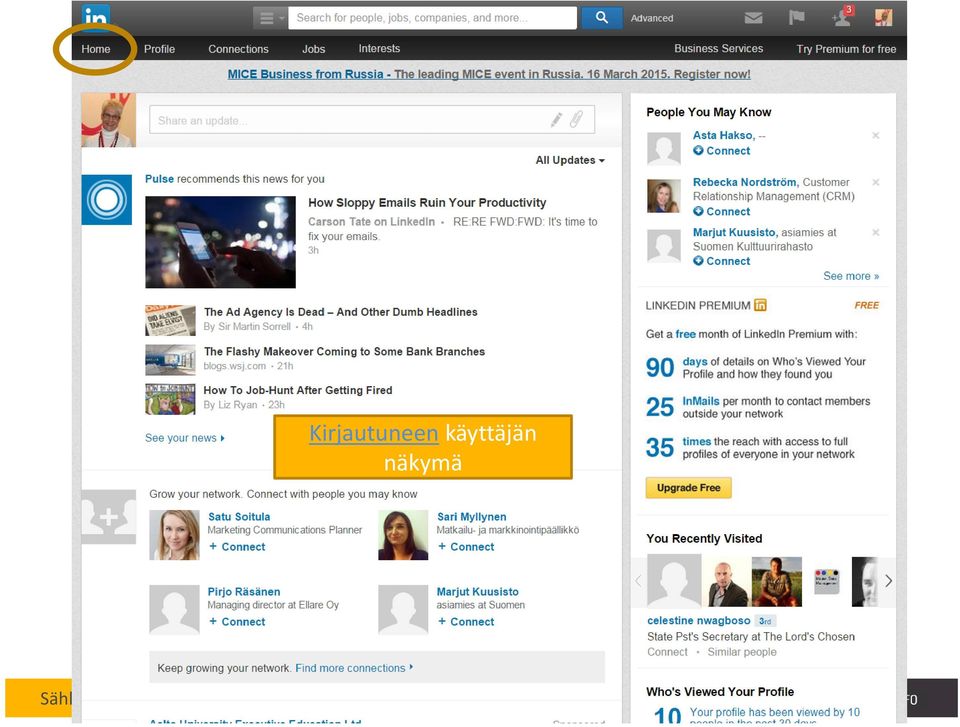Click the Upgrade Free button
This screenshot has width=960, height=727.
click(x=688, y=488)
